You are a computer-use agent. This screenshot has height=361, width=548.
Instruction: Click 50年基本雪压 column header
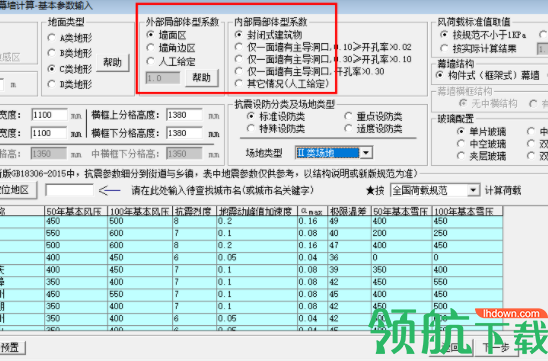click(401, 211)
